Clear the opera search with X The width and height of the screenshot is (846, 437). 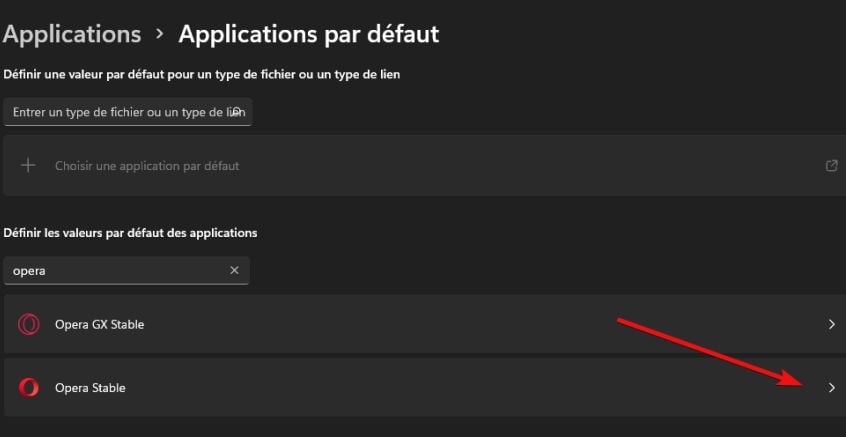(x=234, y=270)
